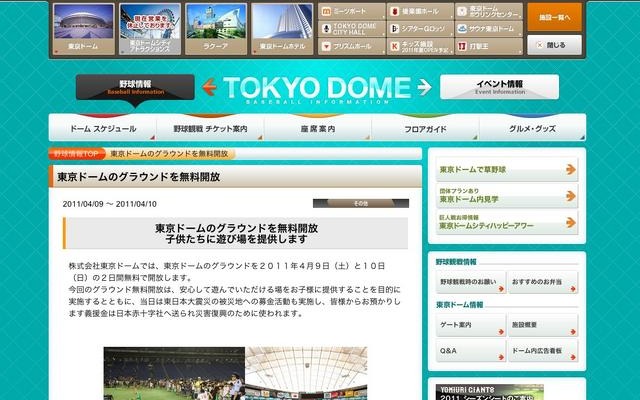The width and height of the screenshot is (640, 400).
Task: Click the その他 category label
Action: pos(361,203)
